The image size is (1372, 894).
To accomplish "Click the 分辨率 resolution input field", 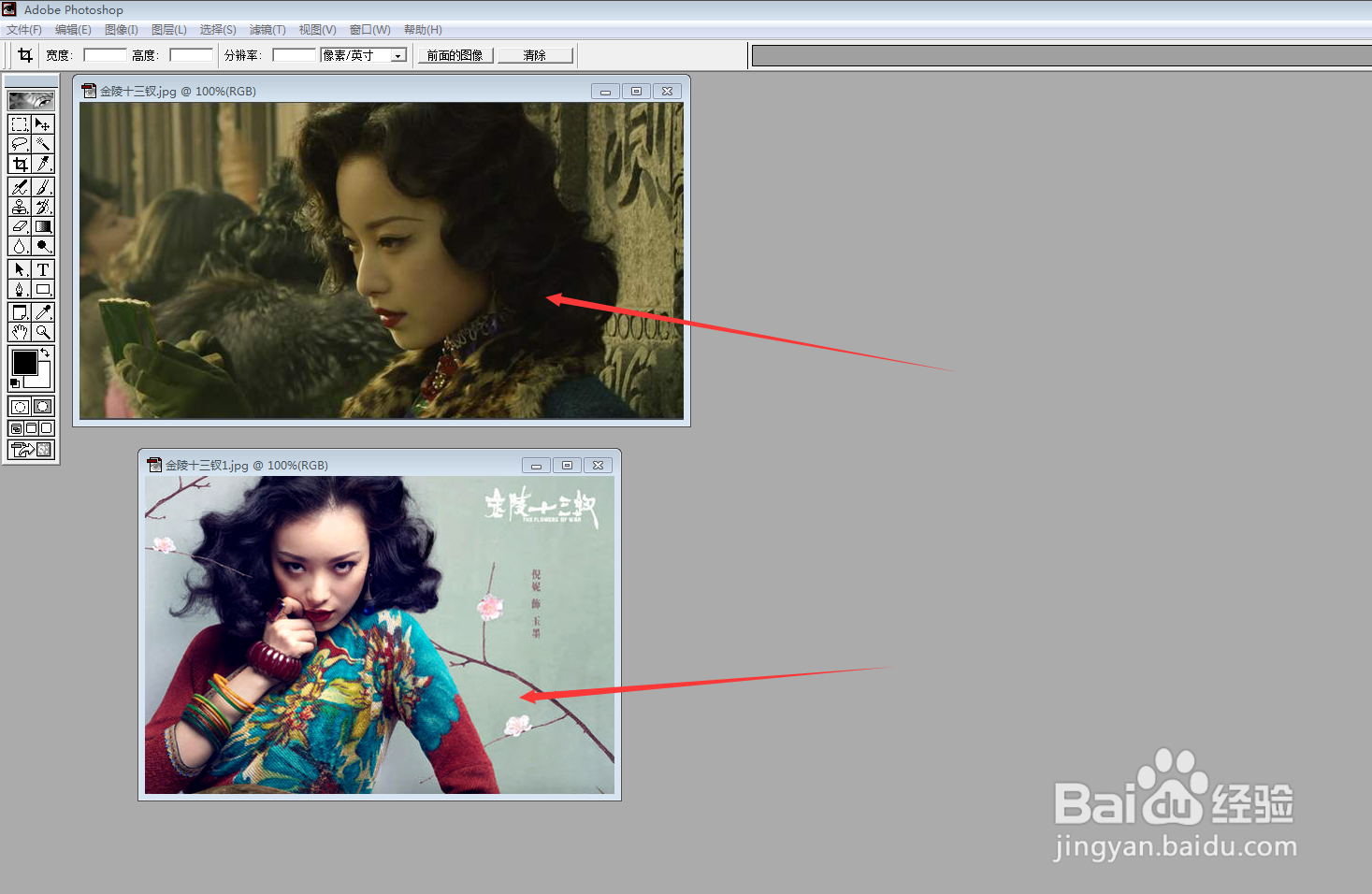I will [x=294, y=55].
